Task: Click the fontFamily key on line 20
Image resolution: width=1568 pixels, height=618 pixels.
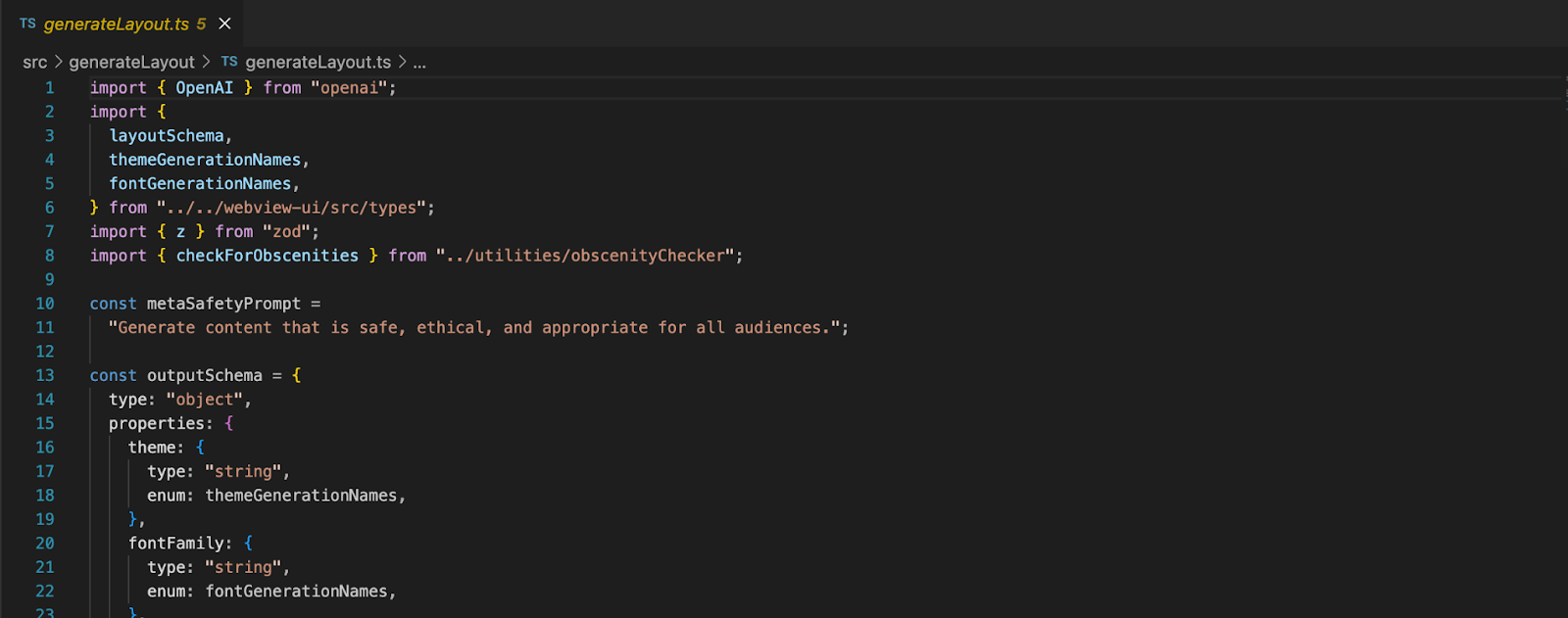Action: tap(176, 544)
